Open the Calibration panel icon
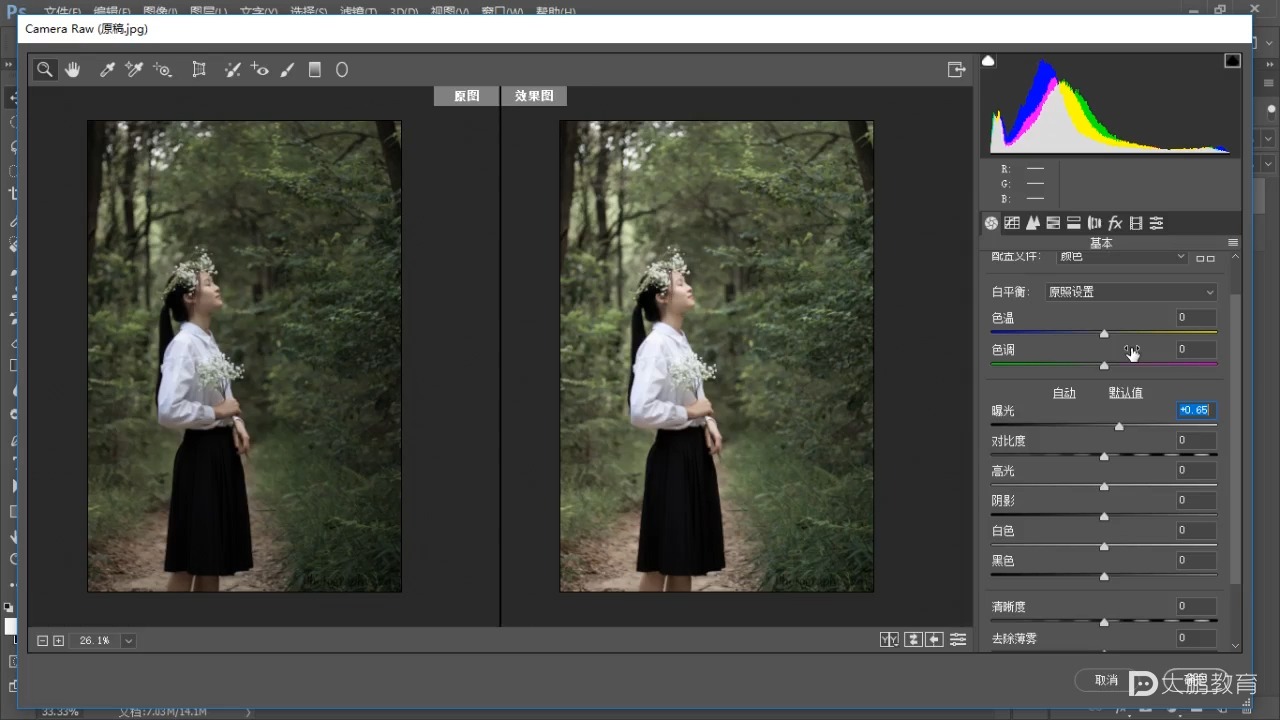 coord(1136,223)
